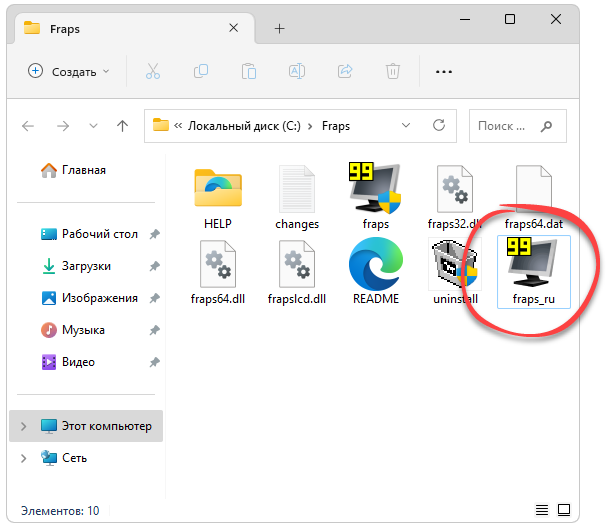Select Этот компьютер in the sidebar
610x528 pixels.
[86, 426]
